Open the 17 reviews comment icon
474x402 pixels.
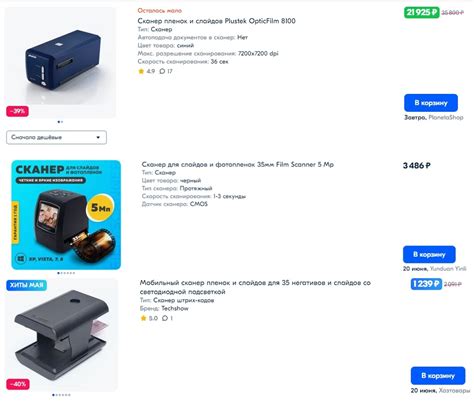tap(162, 71)
